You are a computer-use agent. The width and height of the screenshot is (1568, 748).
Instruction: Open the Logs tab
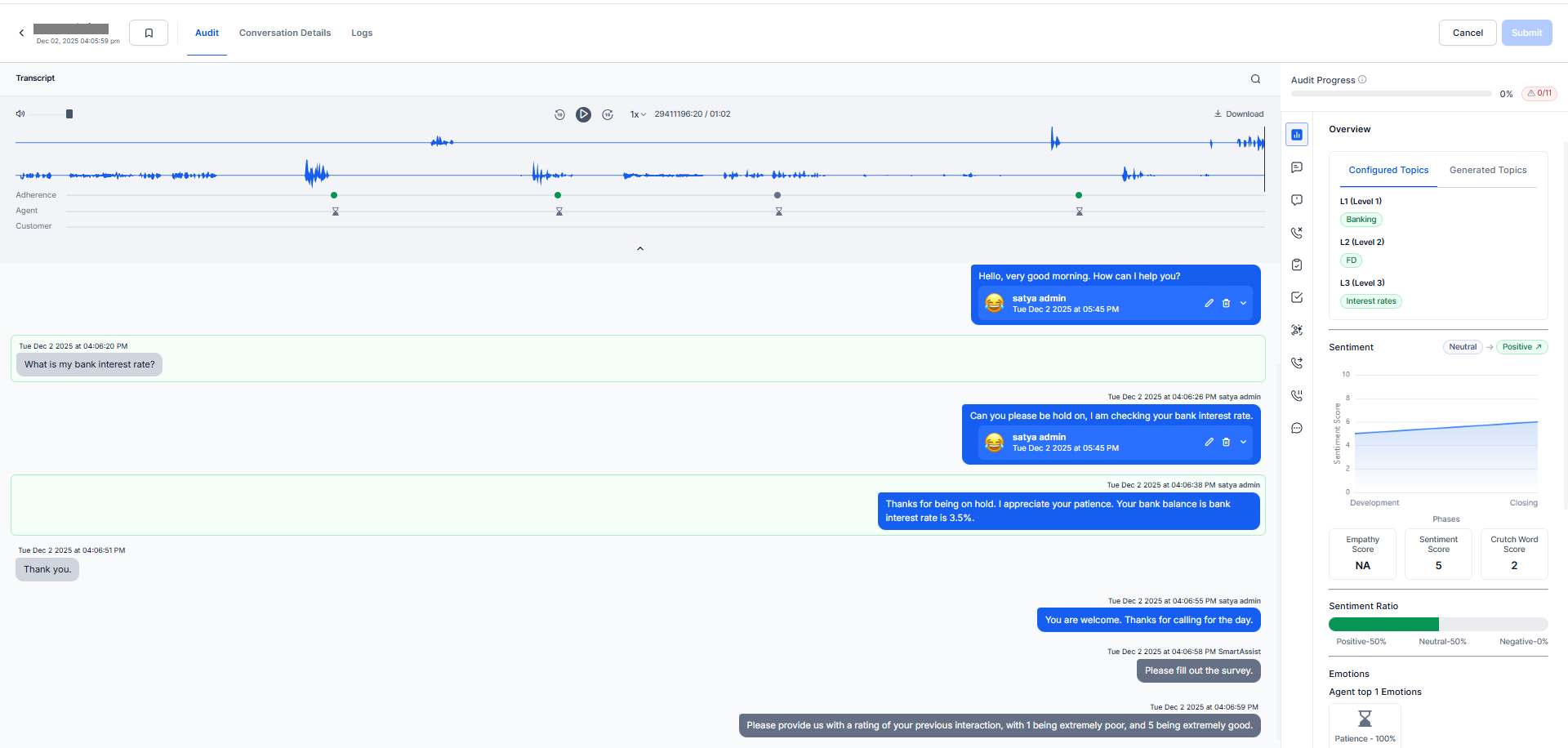362,33
